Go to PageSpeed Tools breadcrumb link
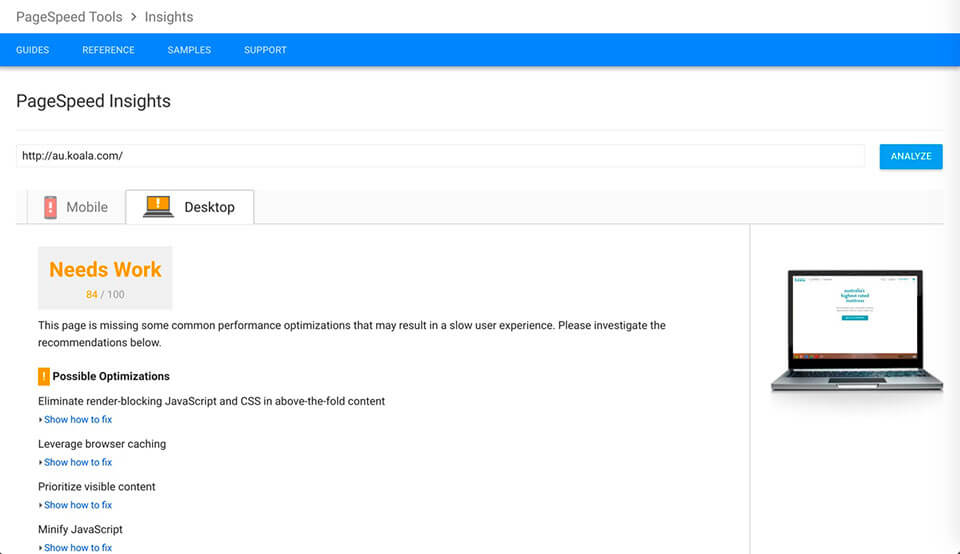 [69, 17]
